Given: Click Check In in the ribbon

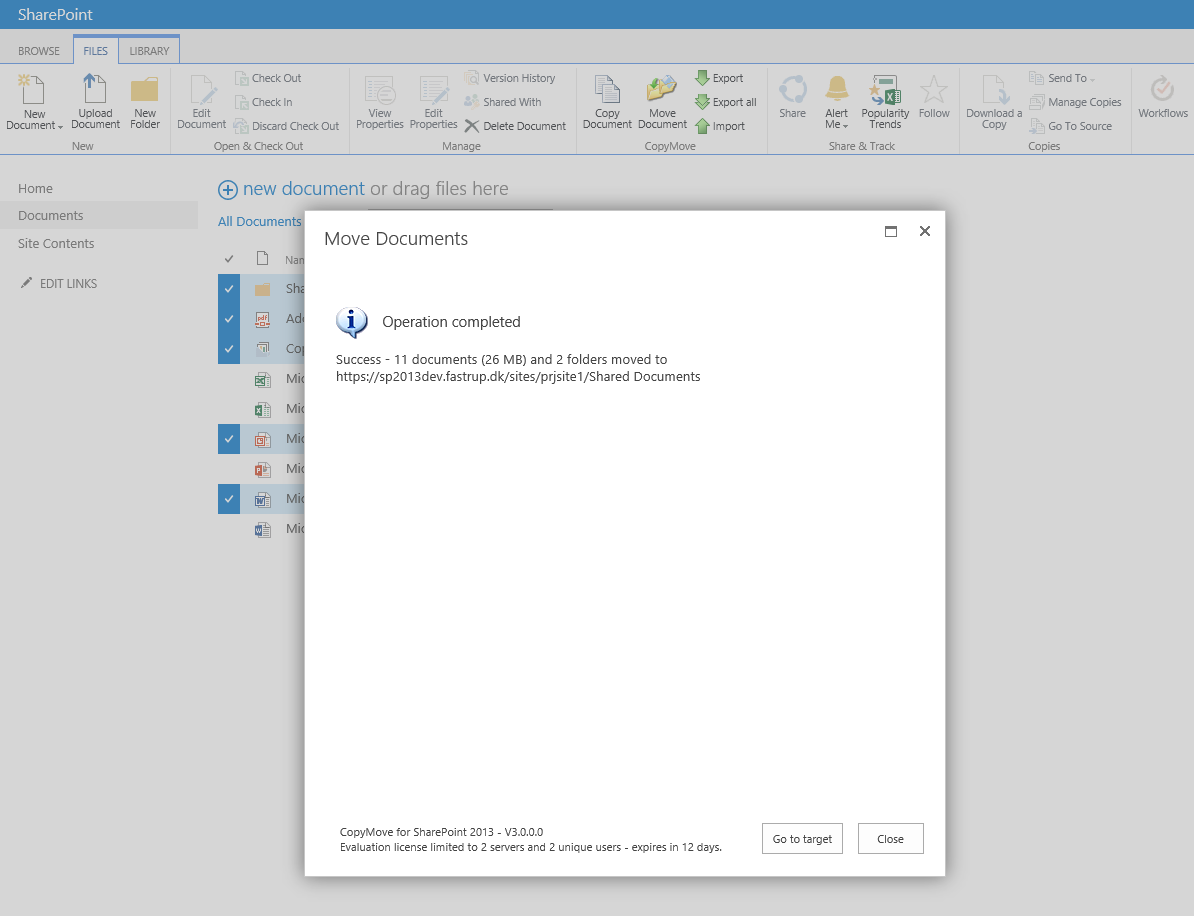Looking at the screenshot, I should coord(263,102).
